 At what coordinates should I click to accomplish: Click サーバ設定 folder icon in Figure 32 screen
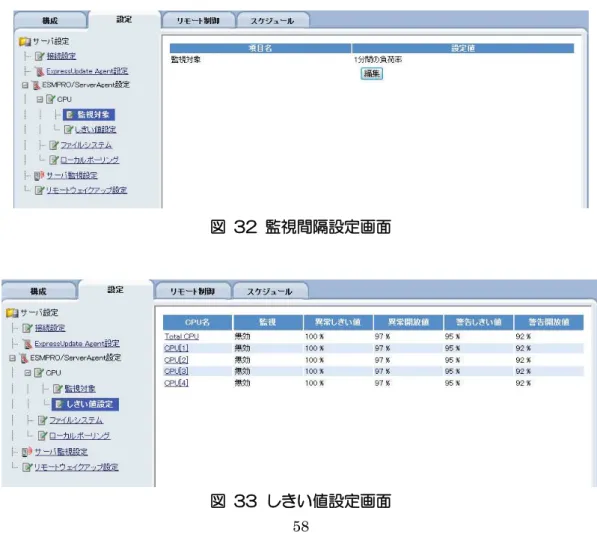[x=24, y=41]
